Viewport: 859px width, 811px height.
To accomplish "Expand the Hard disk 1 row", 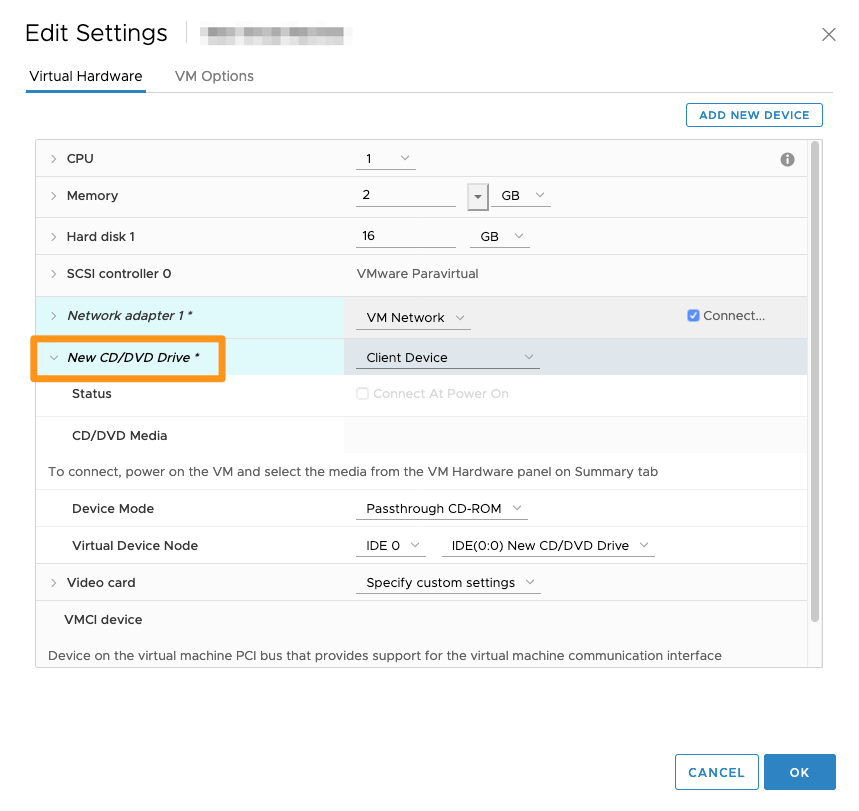I will tap(54, 237).
